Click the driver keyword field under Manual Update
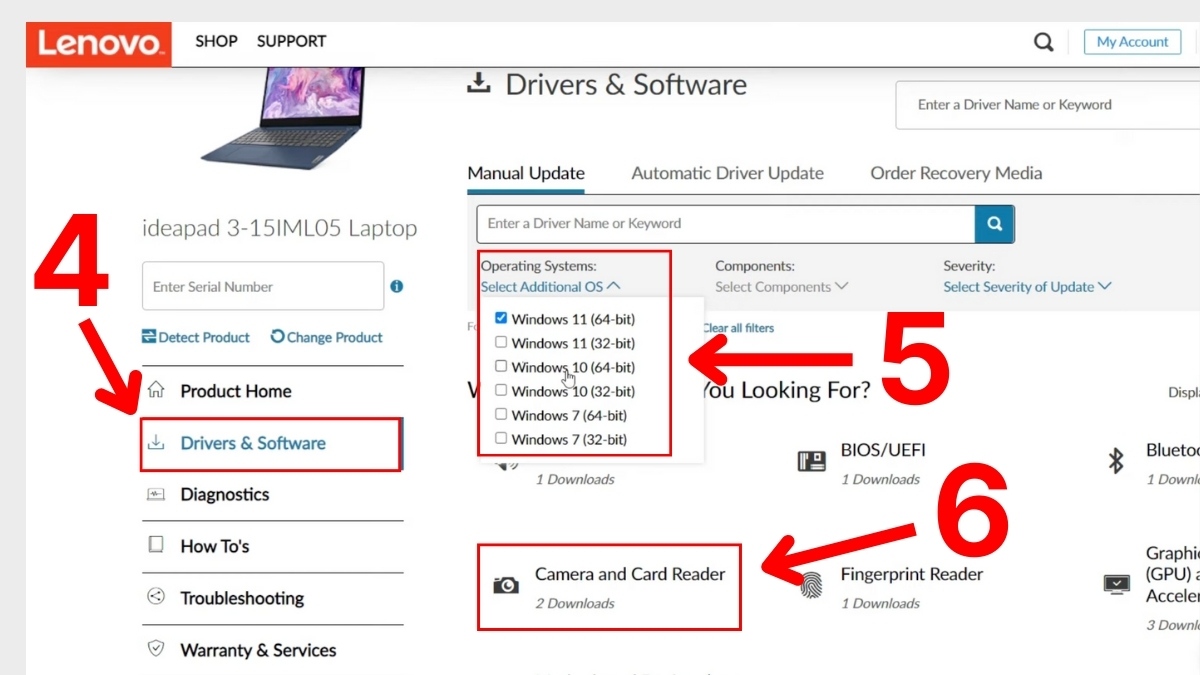Image resolution: width=1200 pixels, height=675 pixels. coord(726,224)
